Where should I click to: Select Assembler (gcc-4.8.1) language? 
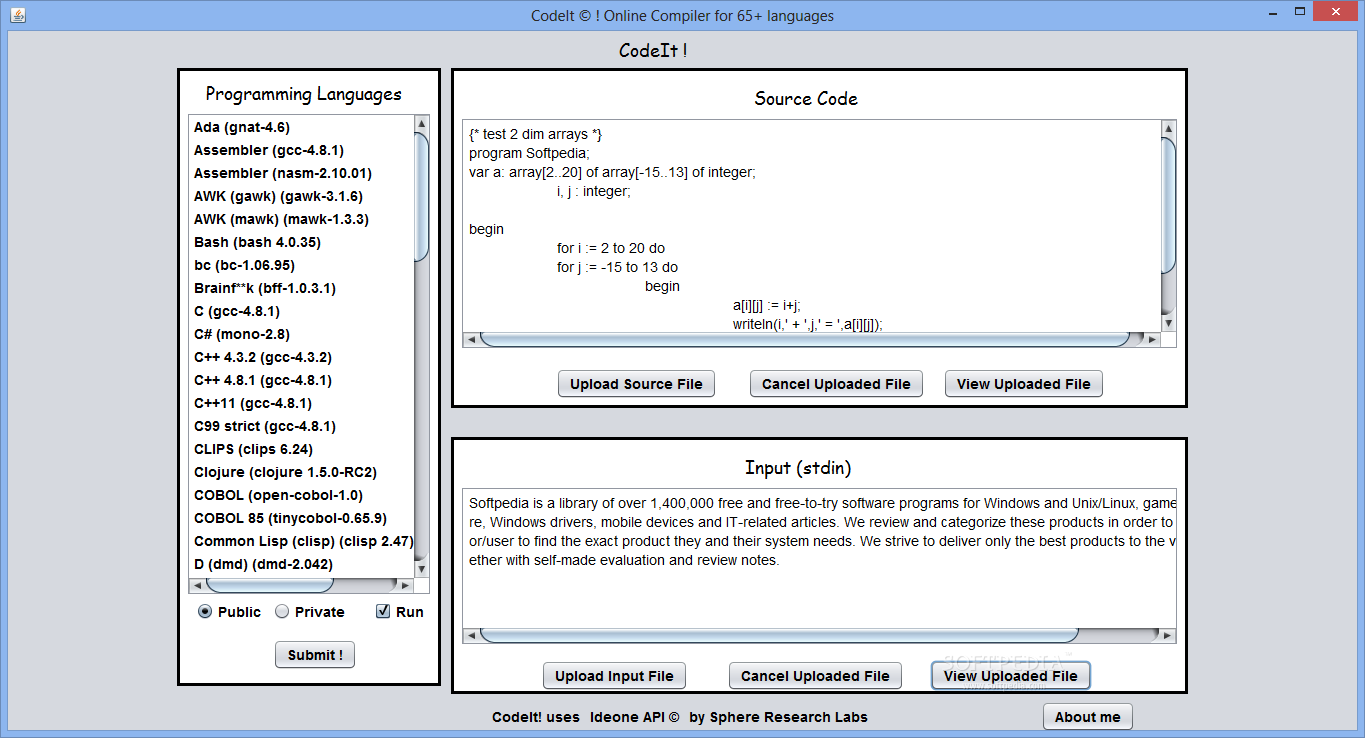click(301, 150)
